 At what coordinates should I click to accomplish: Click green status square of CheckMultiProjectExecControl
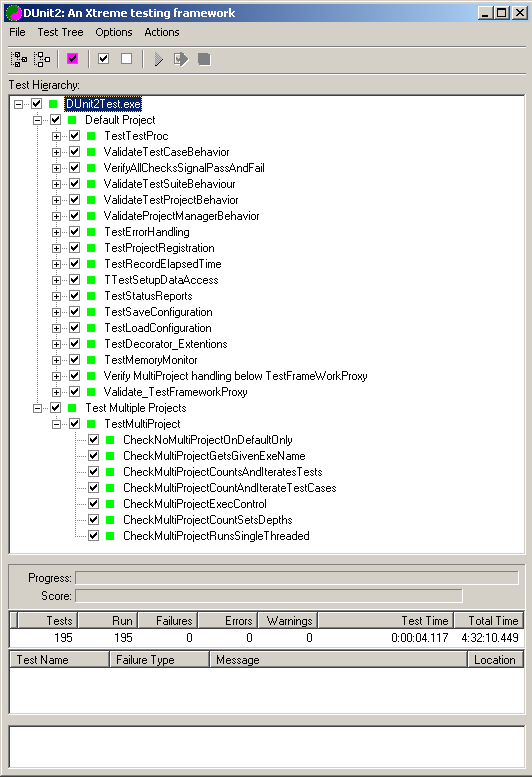tap(110, 504)
